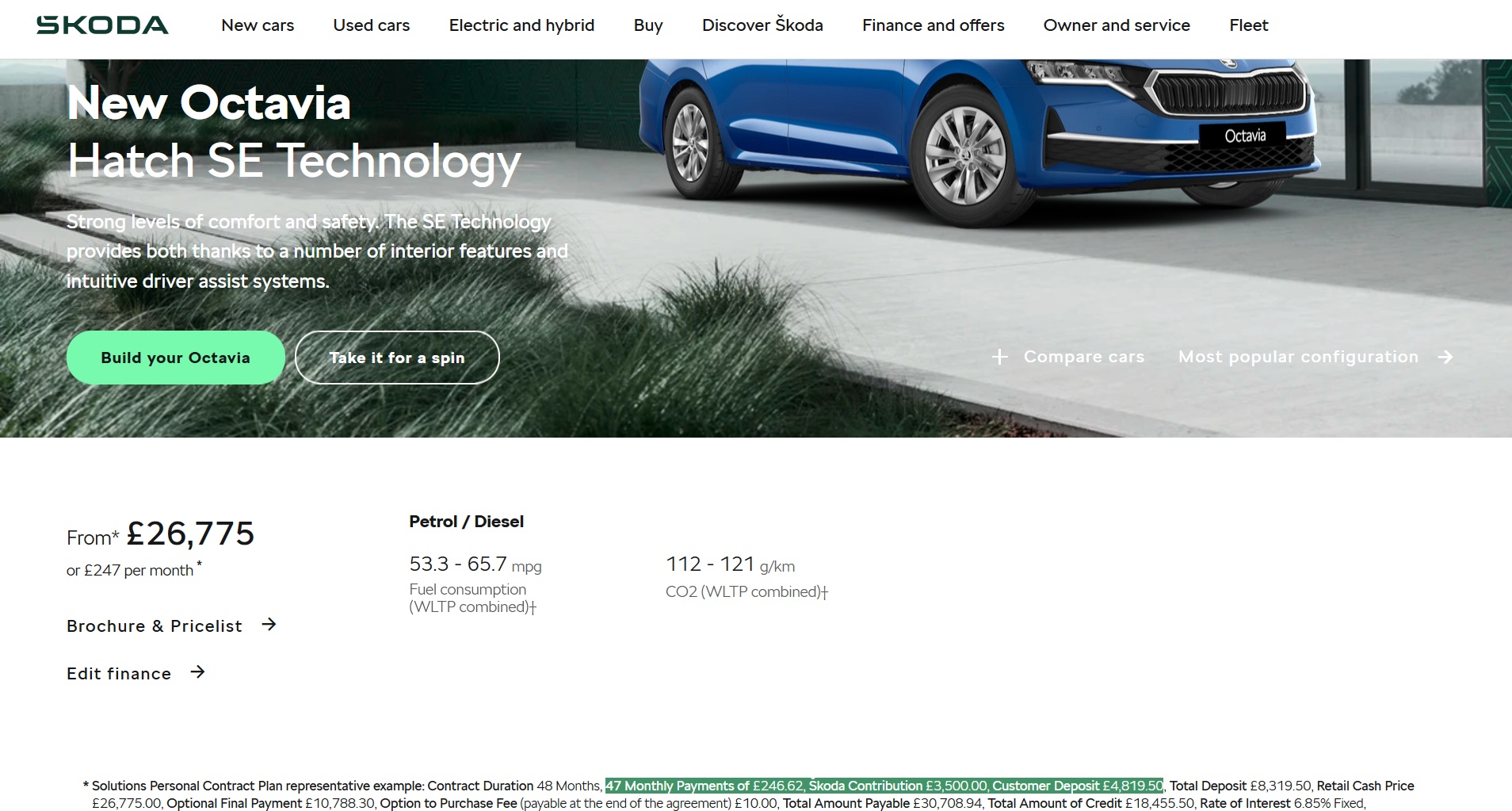Click the Total Amount Payable £30,708.94 text
The image size is (1512, 811).
[883, 803]
